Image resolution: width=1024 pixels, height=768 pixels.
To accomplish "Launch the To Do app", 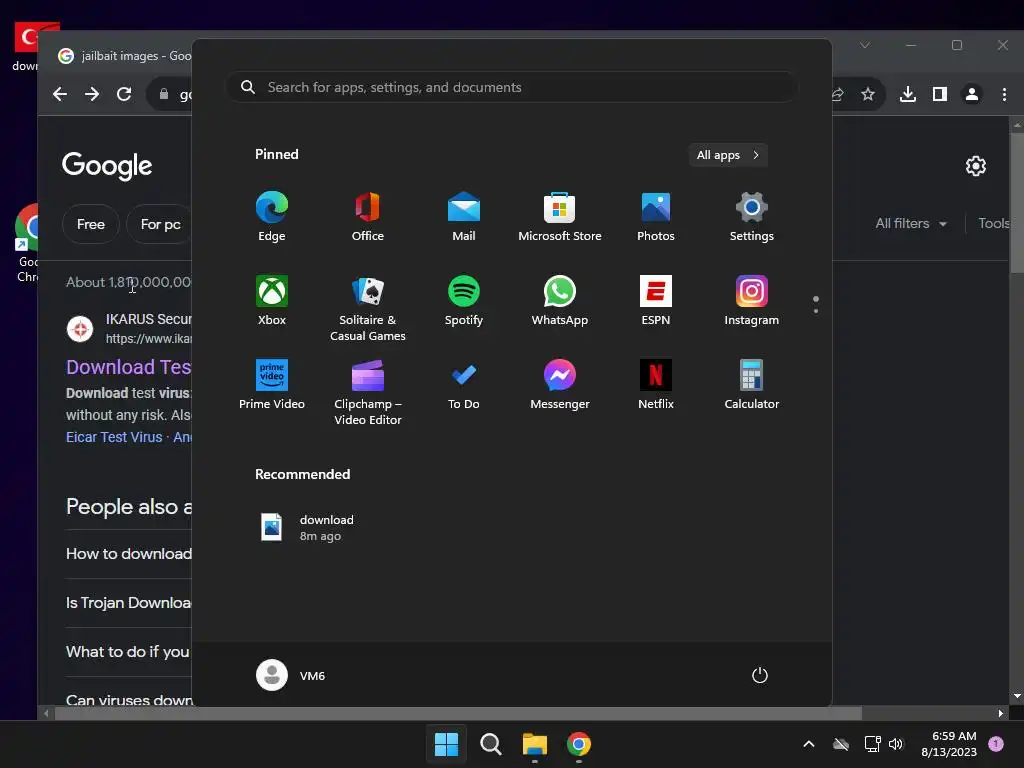I will [x=464, y=385].
